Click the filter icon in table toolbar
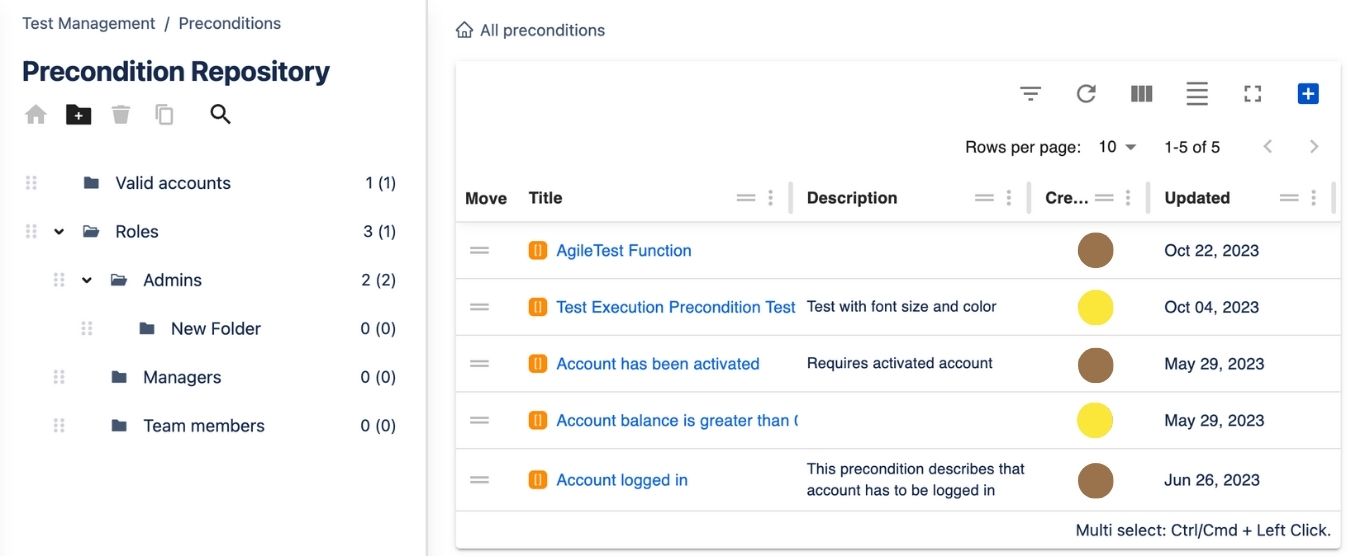Image resolution: width=1365 pixels, height=557 pixels. (1031, 94)
